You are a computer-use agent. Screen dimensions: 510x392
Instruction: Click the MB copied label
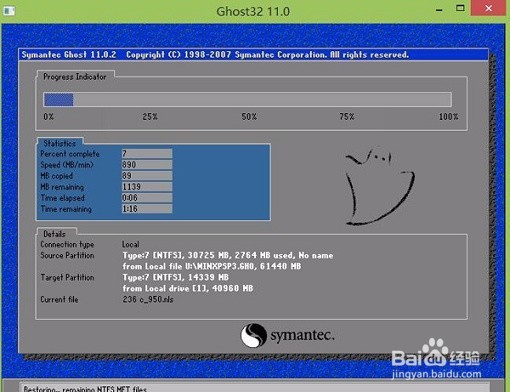(56, 176)
